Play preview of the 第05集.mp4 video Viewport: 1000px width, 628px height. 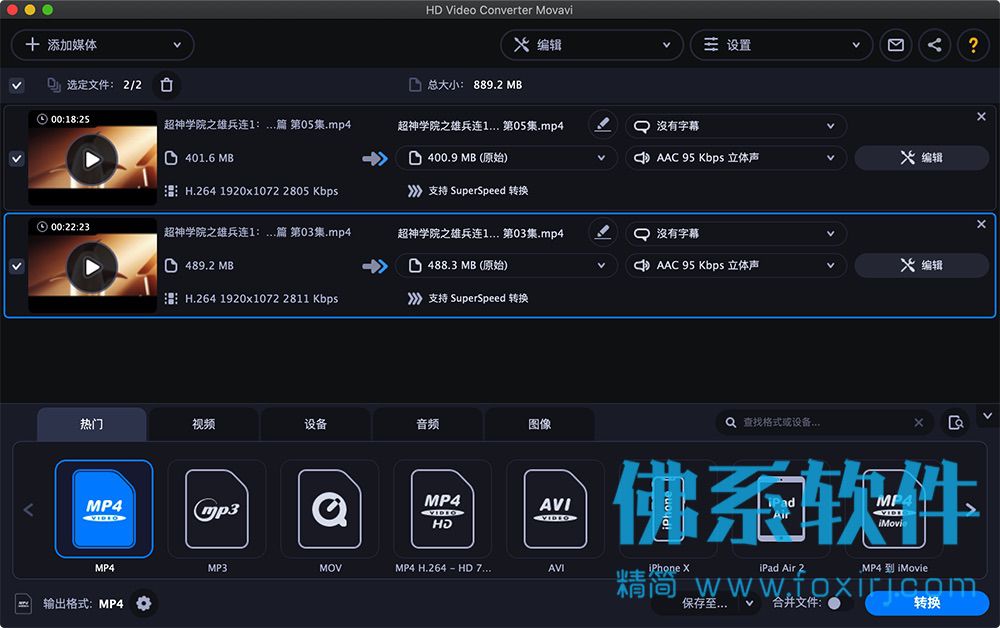click(x=92, y=159)
